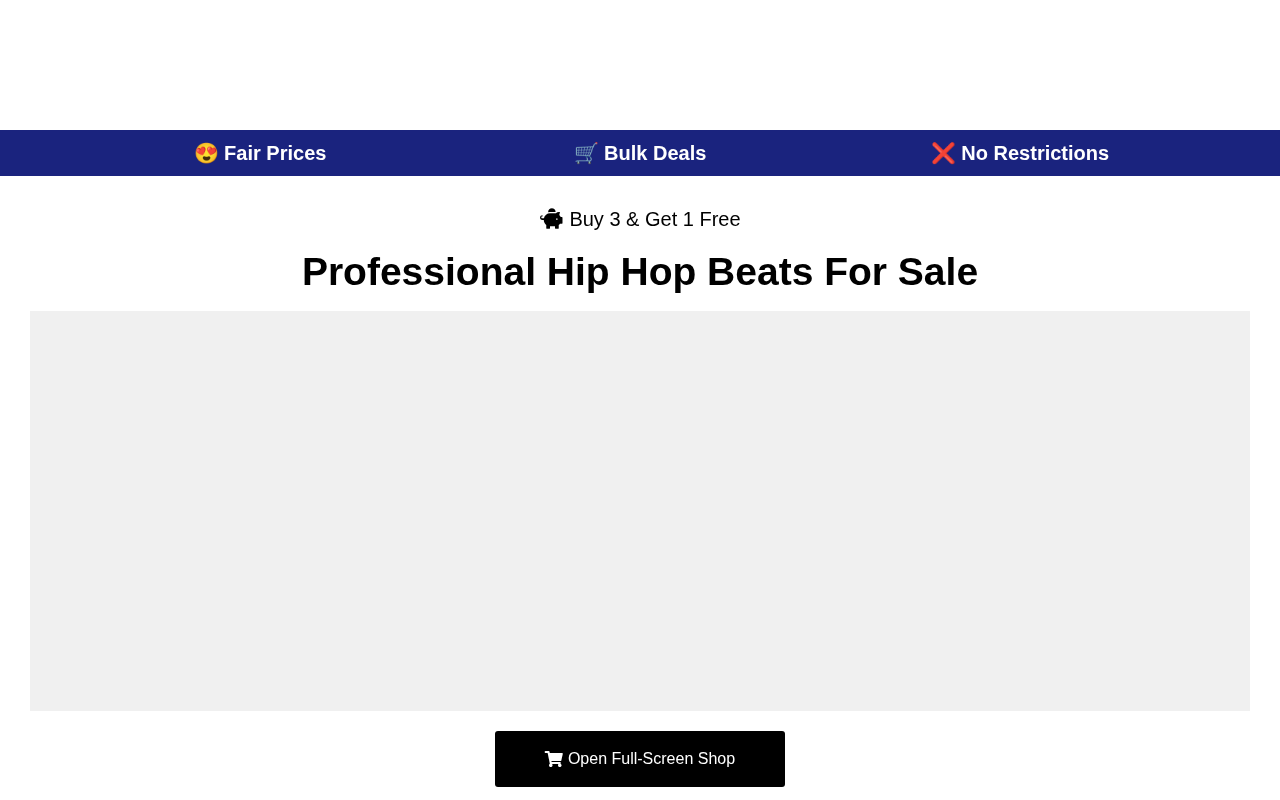Screen dimensions: 1280x800
Task: Click the word "Prices" in the banner
Action: coord(296,153)
